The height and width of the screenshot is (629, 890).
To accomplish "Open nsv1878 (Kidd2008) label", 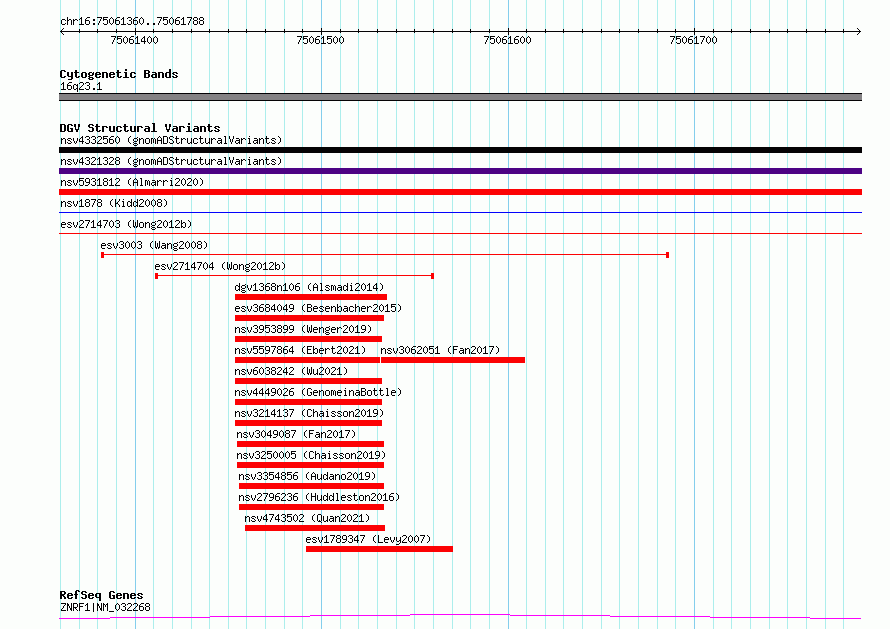I will tap(114, 203).
